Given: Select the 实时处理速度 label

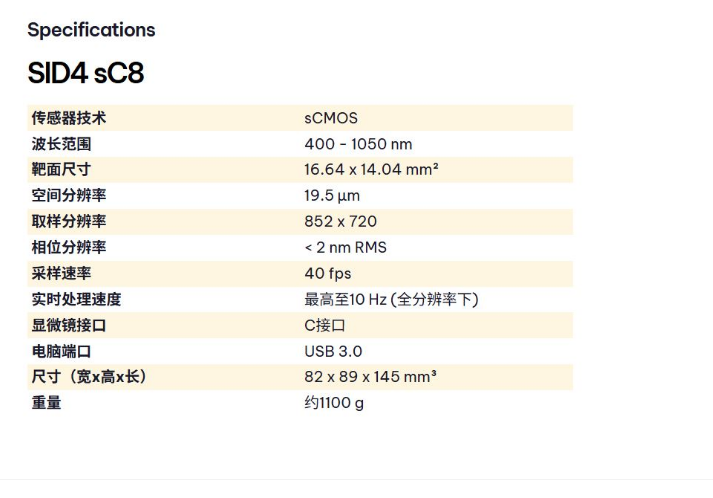Looking at the screenshot, I should point(77,299).
